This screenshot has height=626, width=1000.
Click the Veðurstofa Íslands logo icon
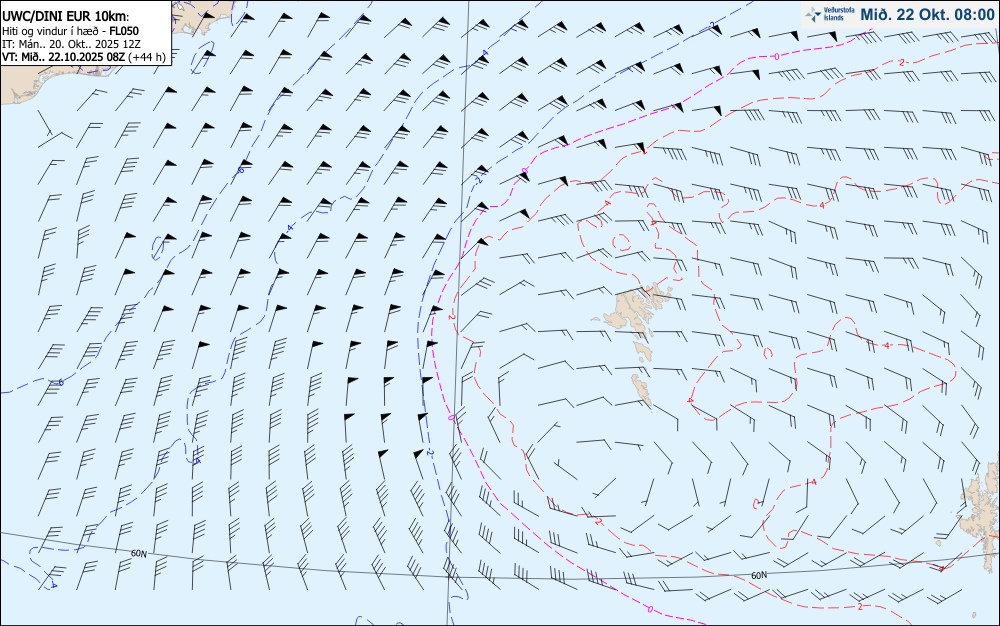coord(813,14)
